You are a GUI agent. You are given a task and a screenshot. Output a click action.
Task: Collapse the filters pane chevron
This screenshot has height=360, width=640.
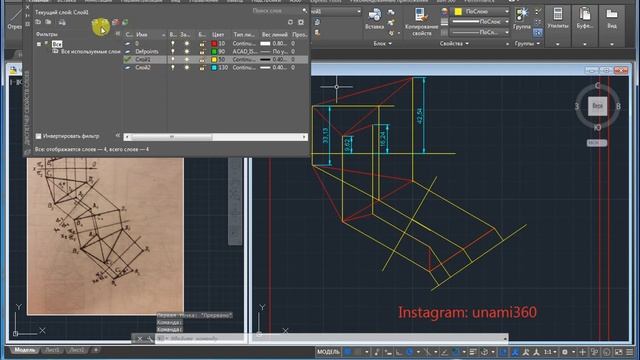point(118,34)
